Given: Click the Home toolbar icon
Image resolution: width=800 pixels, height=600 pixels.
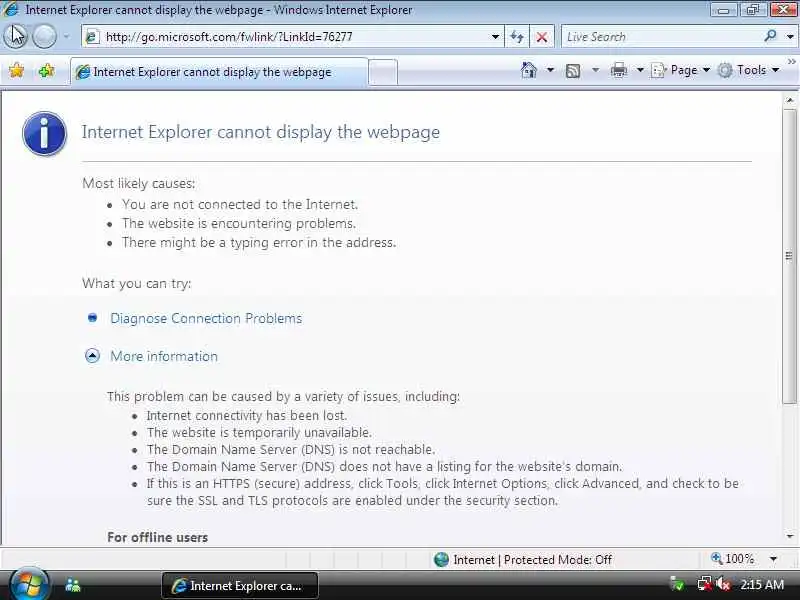Looking at the screenshot, I should tap(529, 70).
